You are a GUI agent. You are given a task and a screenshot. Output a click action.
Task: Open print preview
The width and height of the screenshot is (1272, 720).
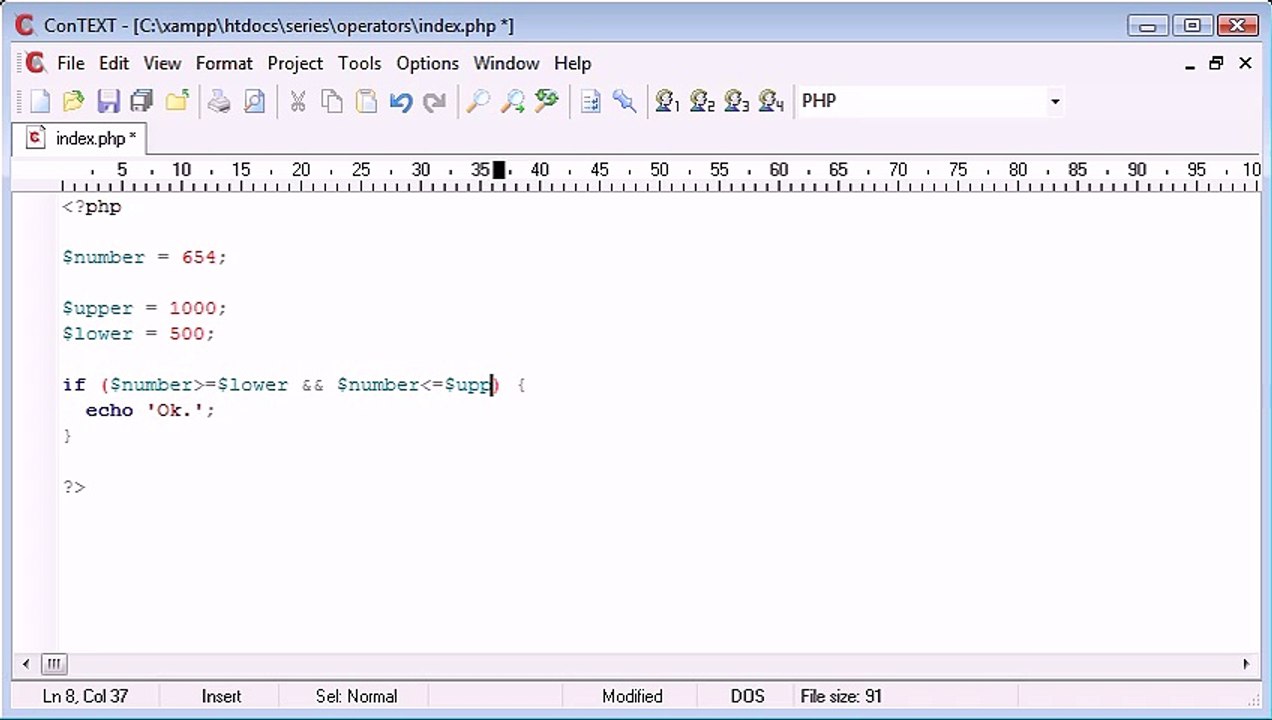254,101
